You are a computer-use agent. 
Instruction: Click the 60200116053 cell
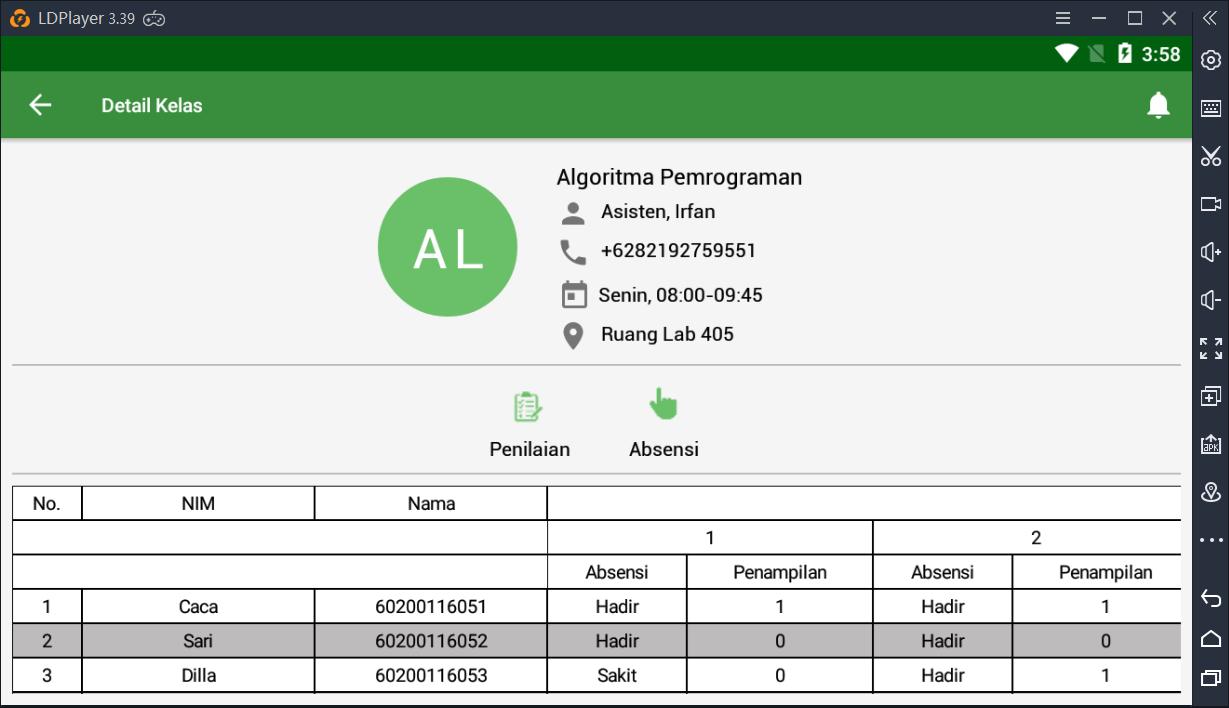(x=431, y=675)
